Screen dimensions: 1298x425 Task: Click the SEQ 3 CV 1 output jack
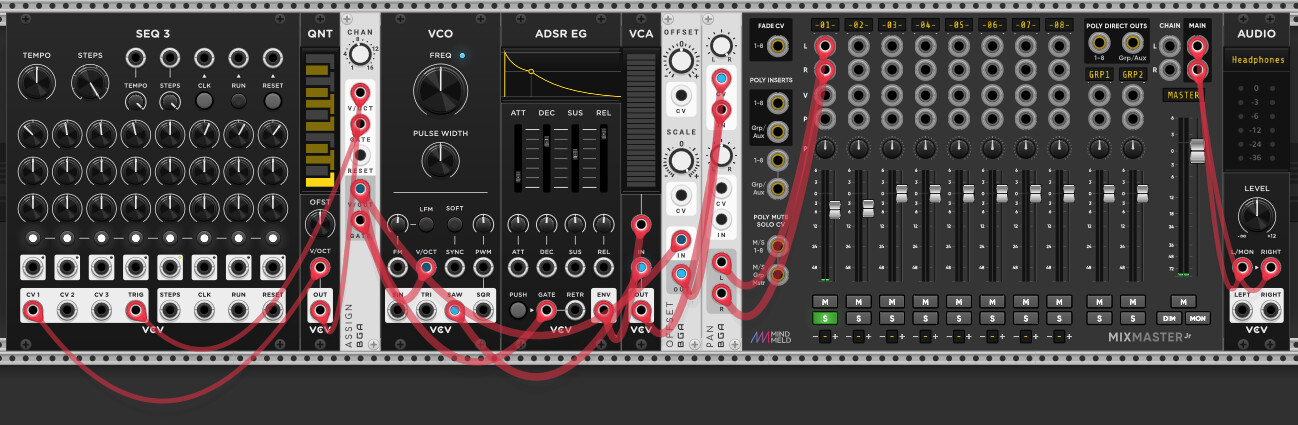(x=34, y=311)
